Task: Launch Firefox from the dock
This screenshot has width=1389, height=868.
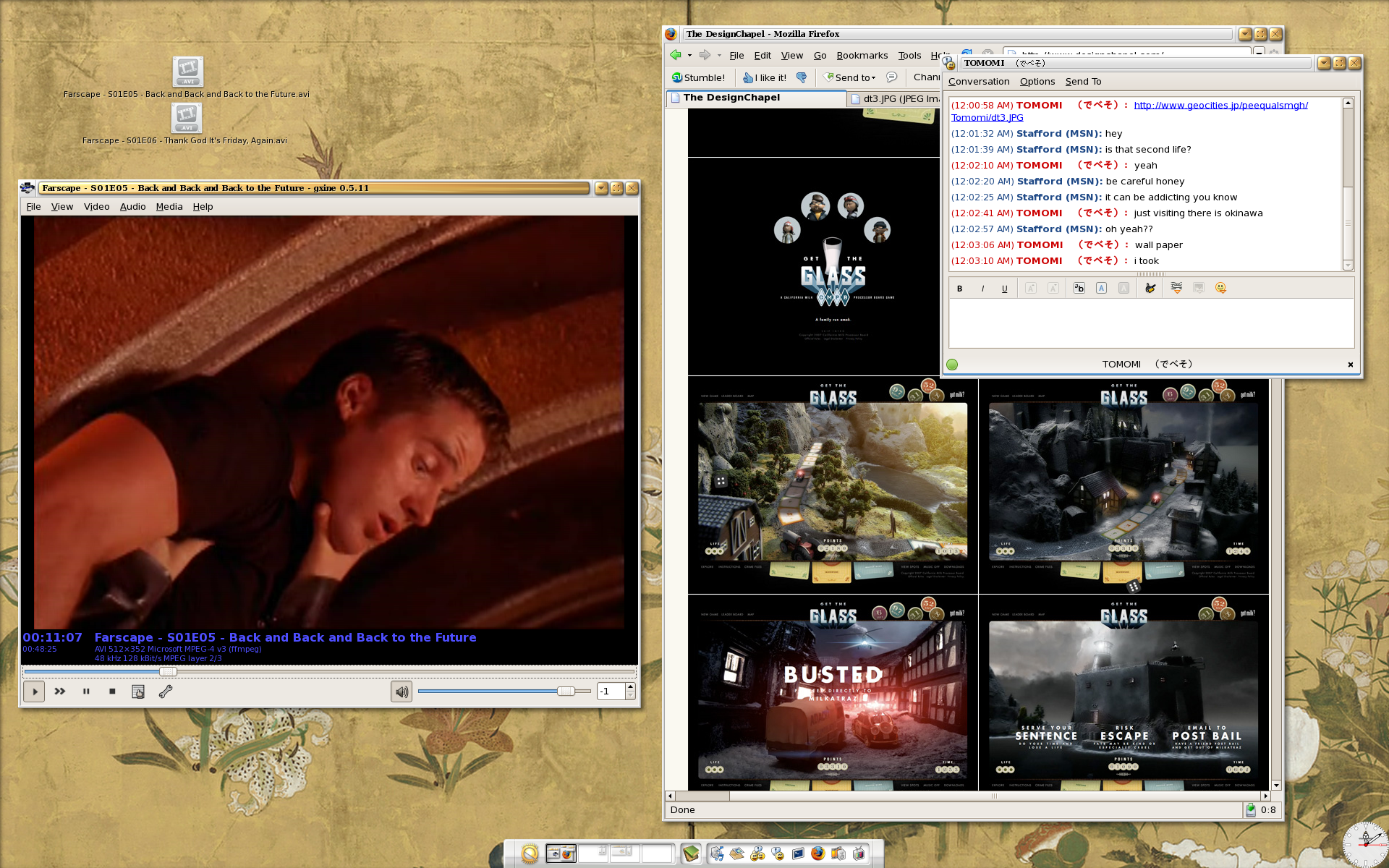Action: (x=818, y=854)
